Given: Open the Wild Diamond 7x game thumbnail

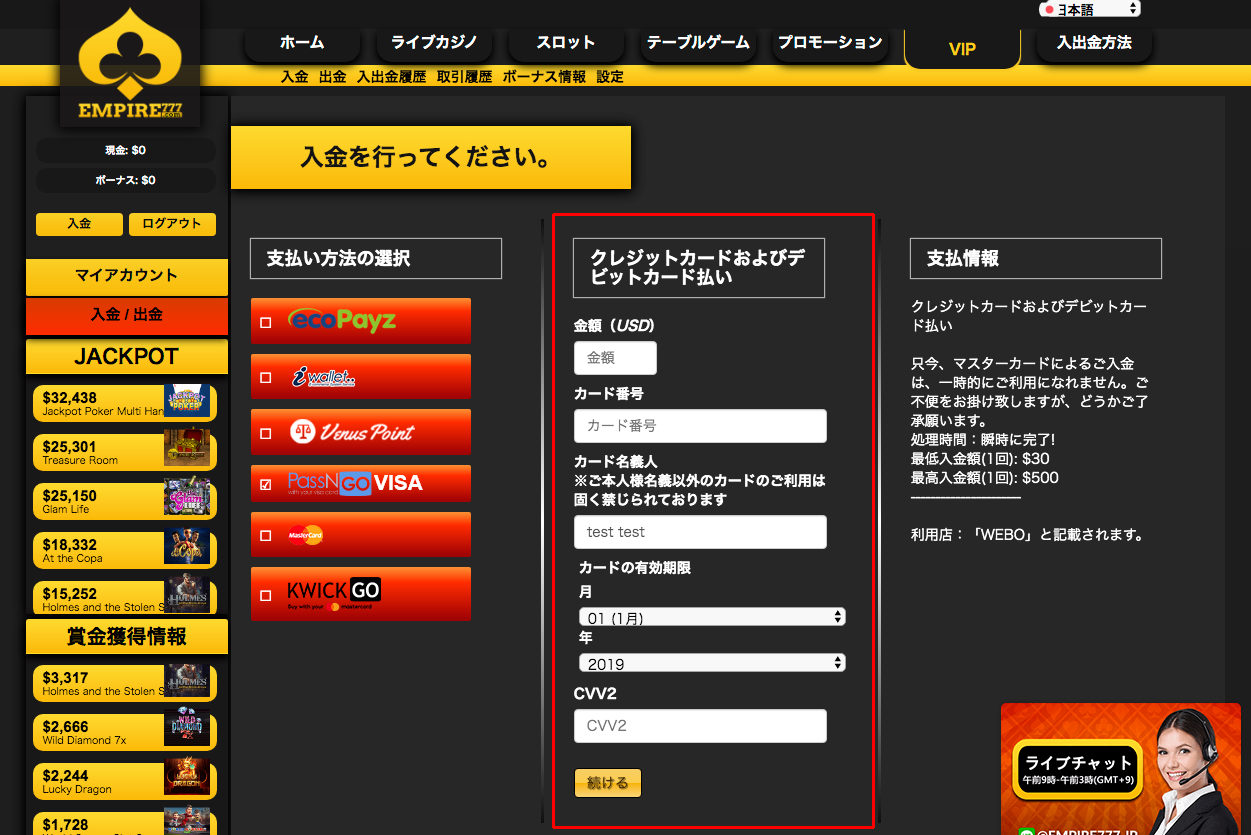Looking at the screenshot, I should (187, 729).
